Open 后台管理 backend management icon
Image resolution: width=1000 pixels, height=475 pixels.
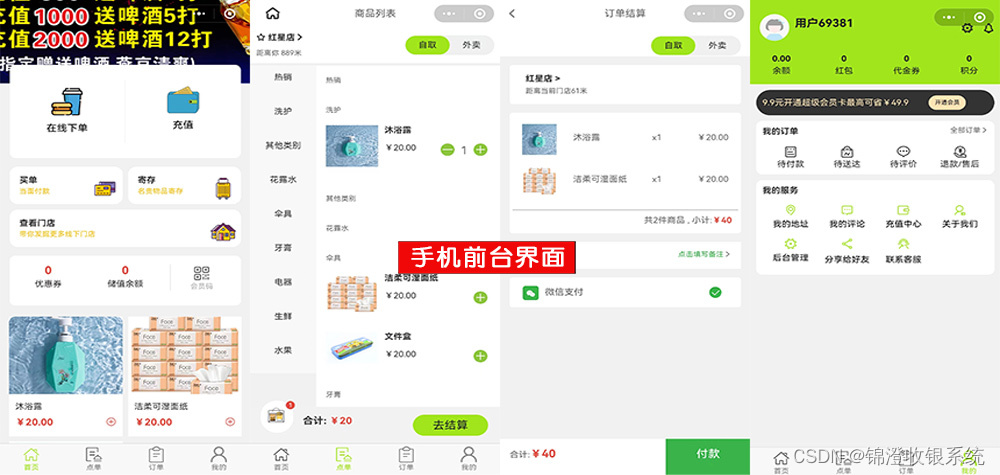(790, 244)
